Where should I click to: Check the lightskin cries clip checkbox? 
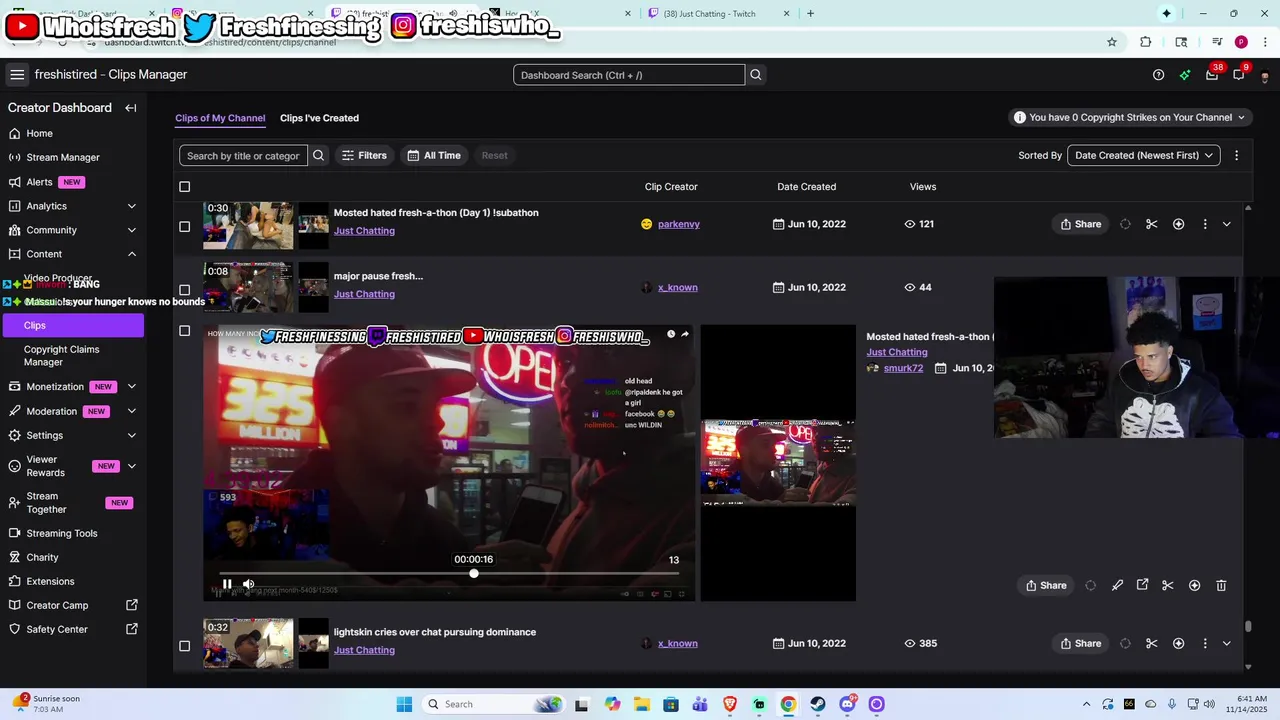pyautogui.click(x=184, y=646)
